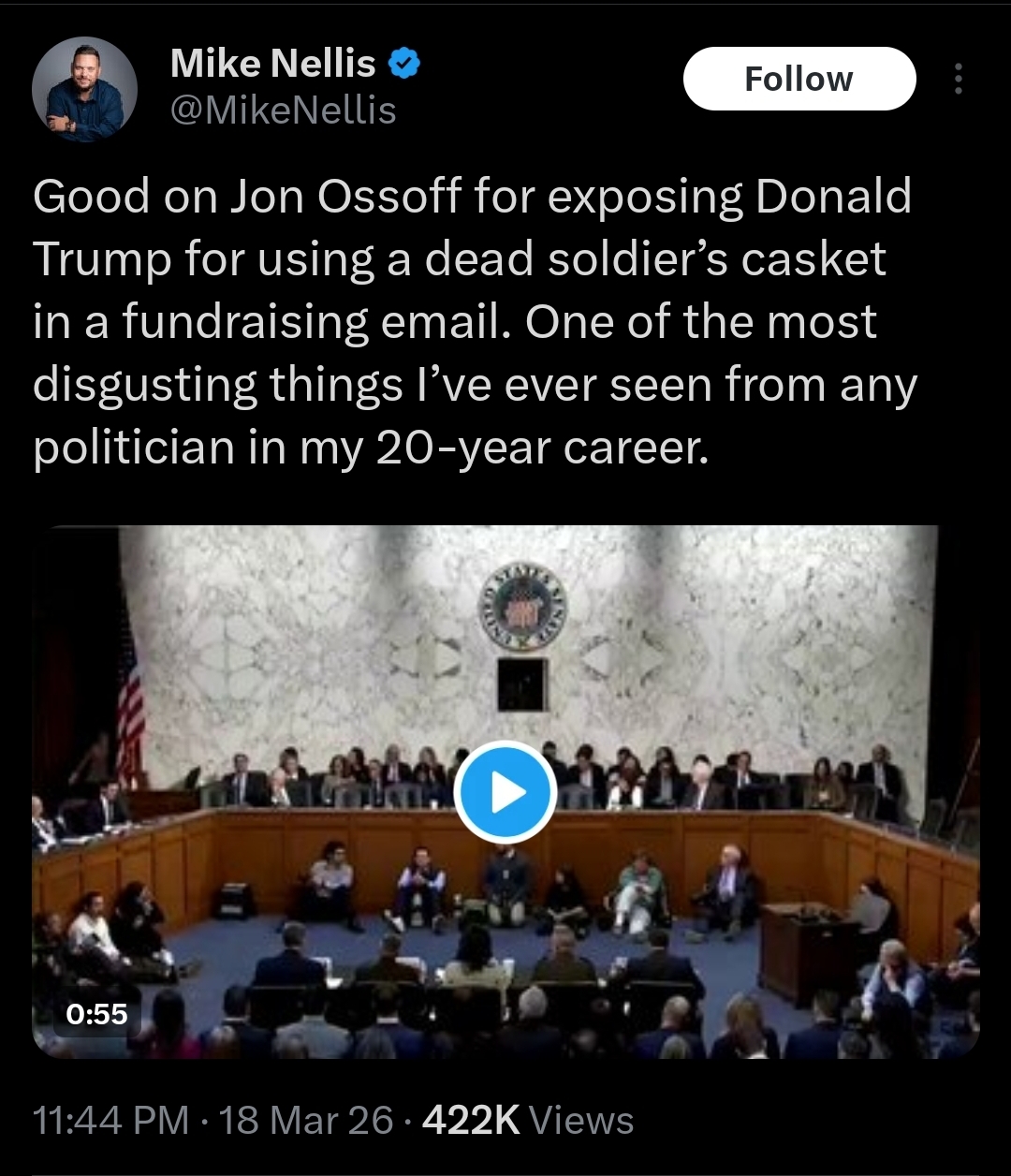This screenshot has width=1011, height=1176.
Task: Open the @MikeNellis handle link
Action: coord(283,111)
